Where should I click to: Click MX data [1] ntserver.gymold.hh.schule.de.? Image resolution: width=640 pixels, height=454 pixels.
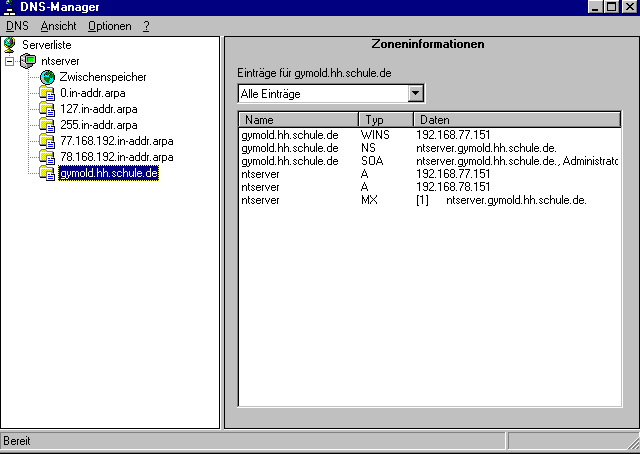coord(501,200)
